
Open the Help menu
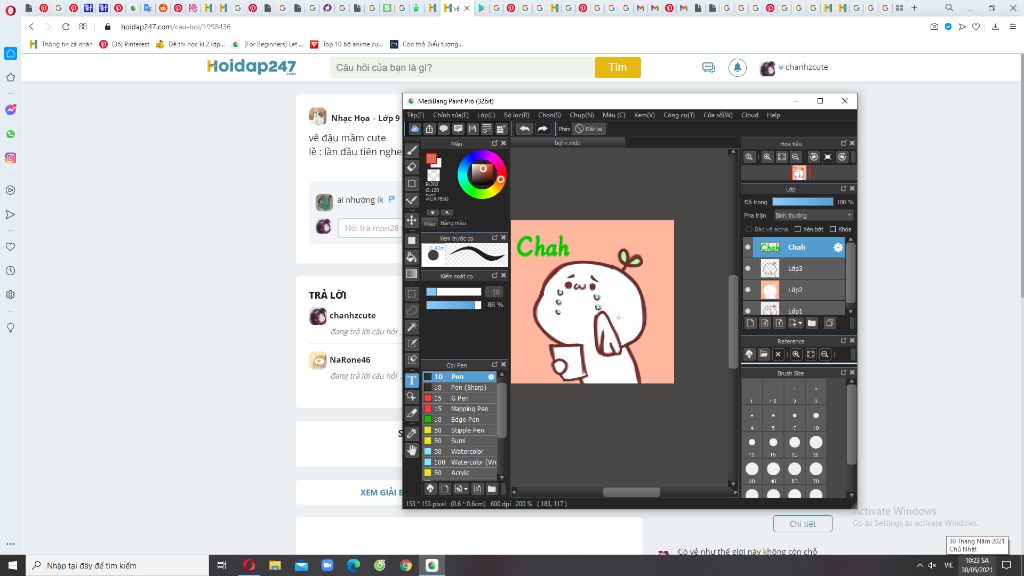[773, 115]
